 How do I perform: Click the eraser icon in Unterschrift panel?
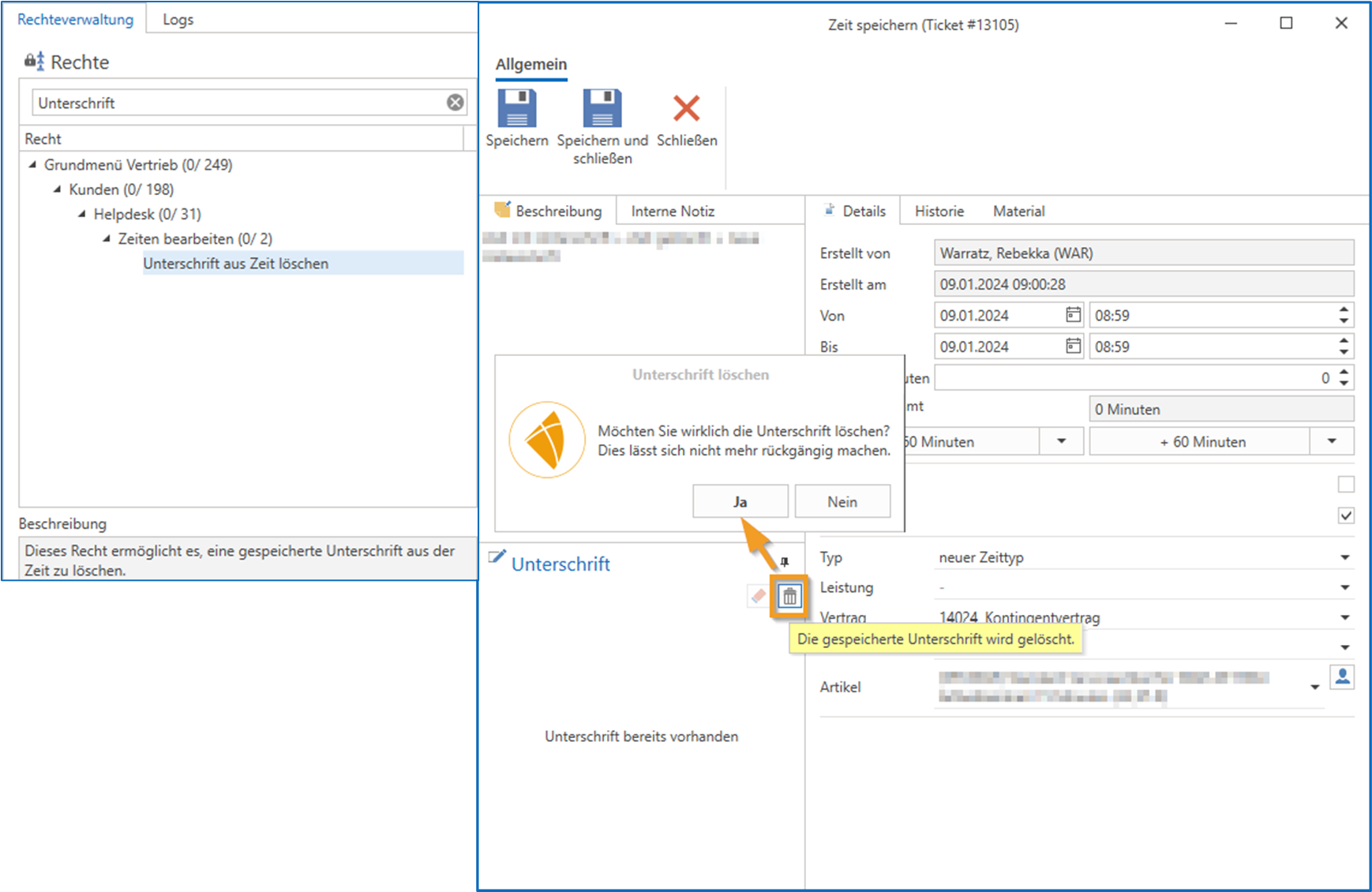pyautogui.click(x=758, y=597)
